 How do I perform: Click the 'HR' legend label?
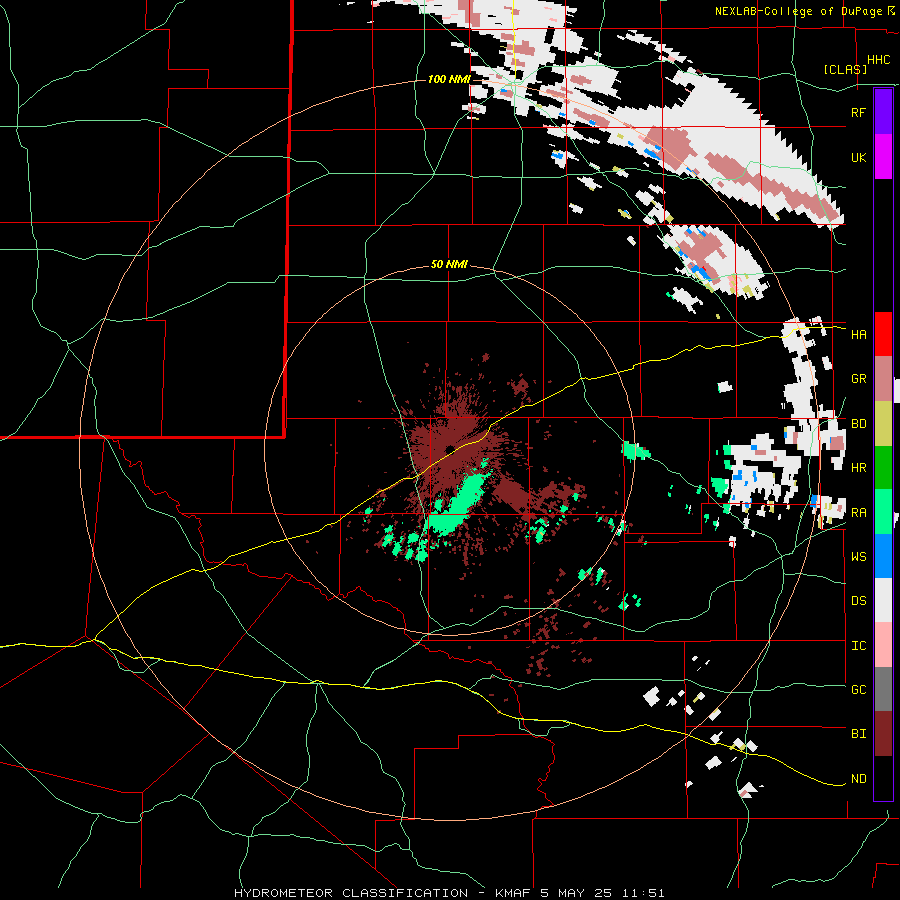[858, 468]
